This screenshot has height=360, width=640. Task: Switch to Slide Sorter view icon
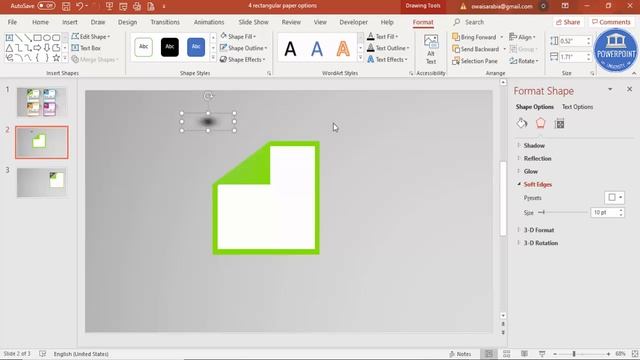(x=507, y=354)
